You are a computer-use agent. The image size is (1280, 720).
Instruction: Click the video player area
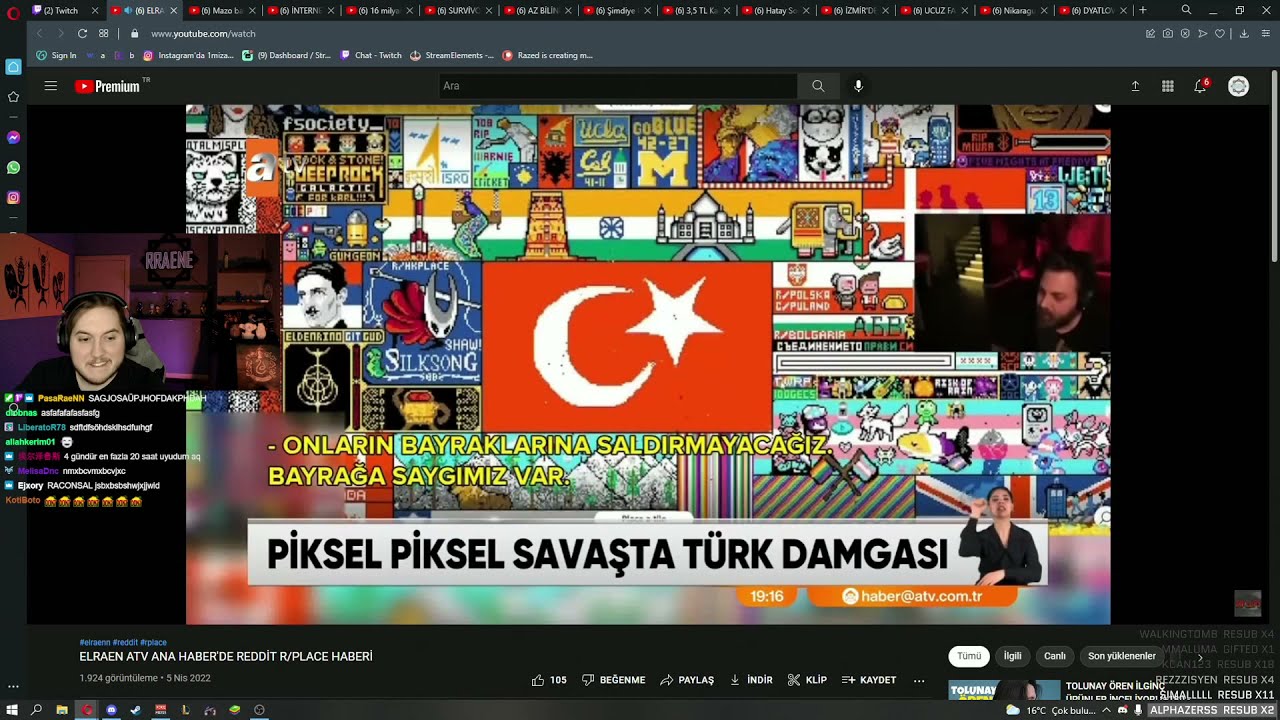[648, 364]
